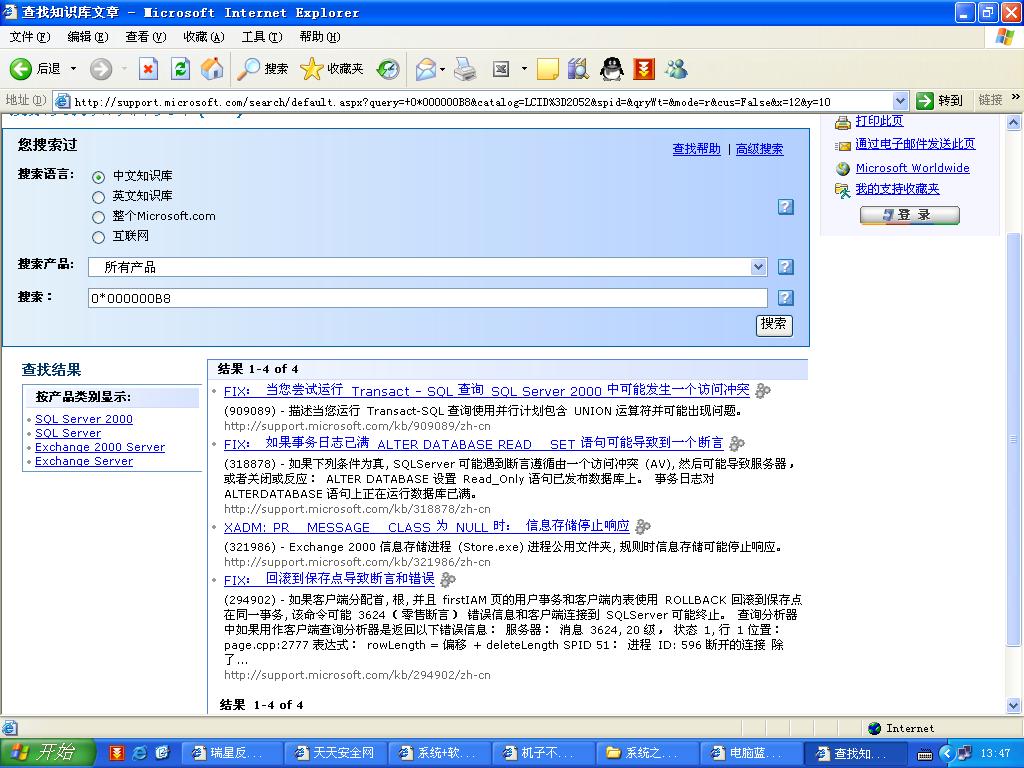Click the search query text field
This screenshot has width=1024, height=768.
(427, 298)
